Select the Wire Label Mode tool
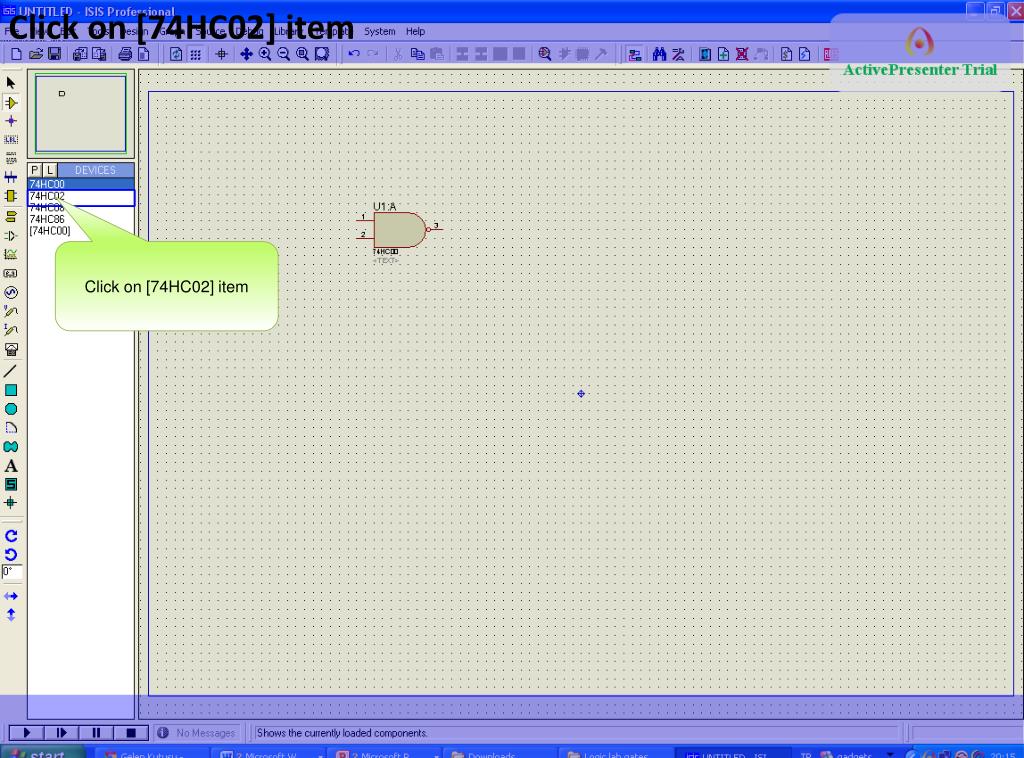This screenshot has height=758, width=1024. [x=10, y=139]
